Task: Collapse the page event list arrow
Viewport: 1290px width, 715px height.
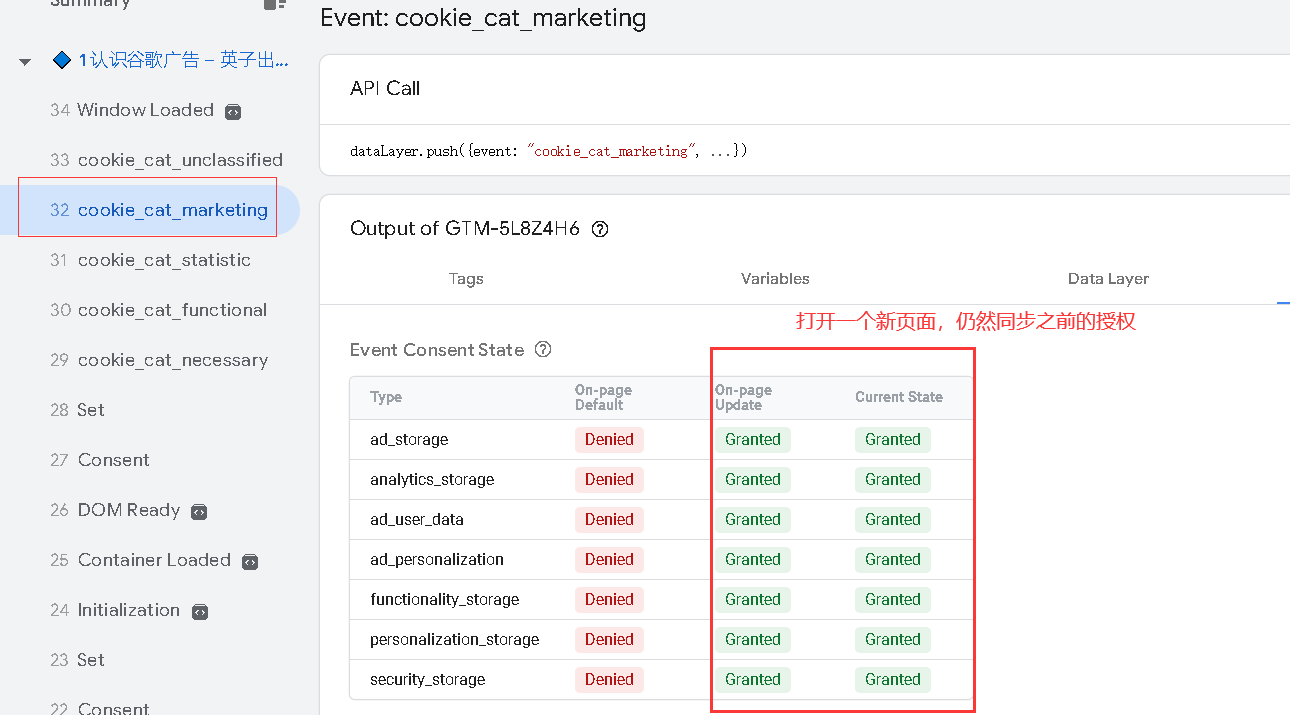Action: coord(25,62)
